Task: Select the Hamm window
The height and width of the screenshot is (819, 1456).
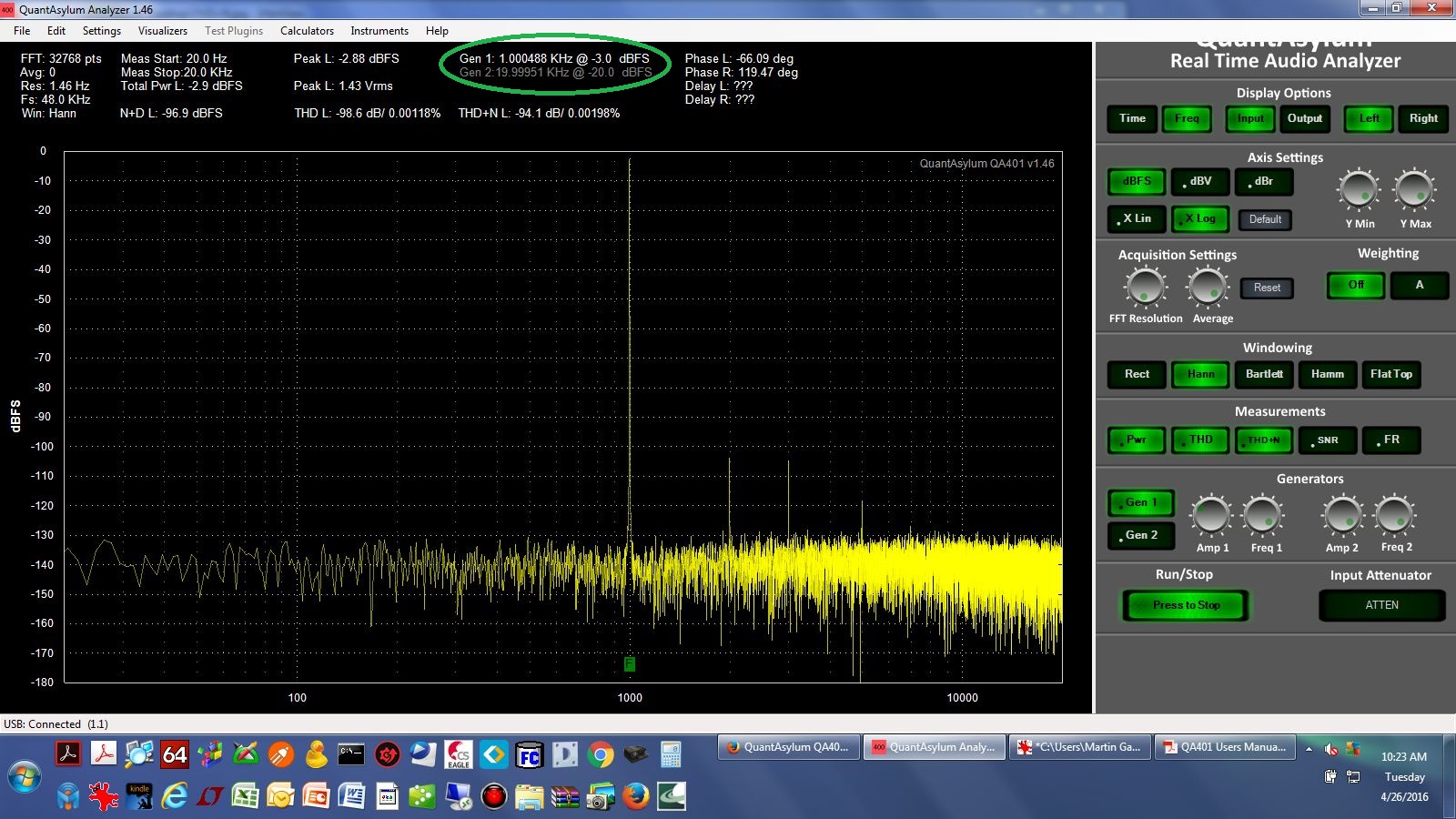Action: pyautogui.click(x=1328, y=374)
